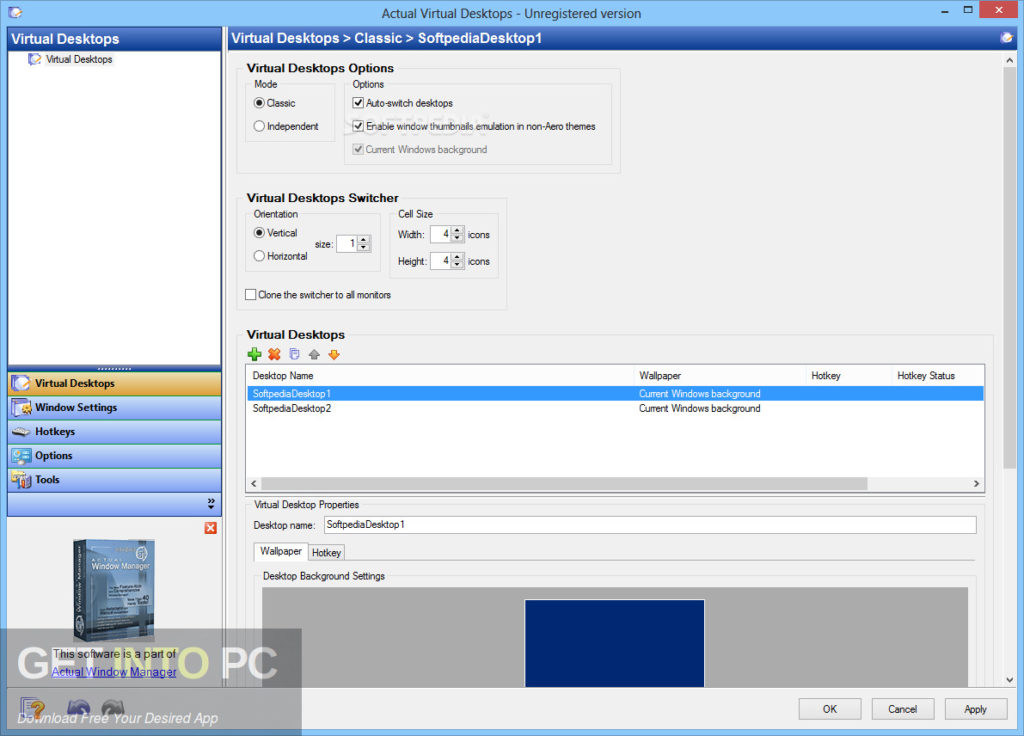Select the SoftpediaDesktop1 row
Image resolution: width=1024 pixels, height=736 pixels.
point(615,394)
